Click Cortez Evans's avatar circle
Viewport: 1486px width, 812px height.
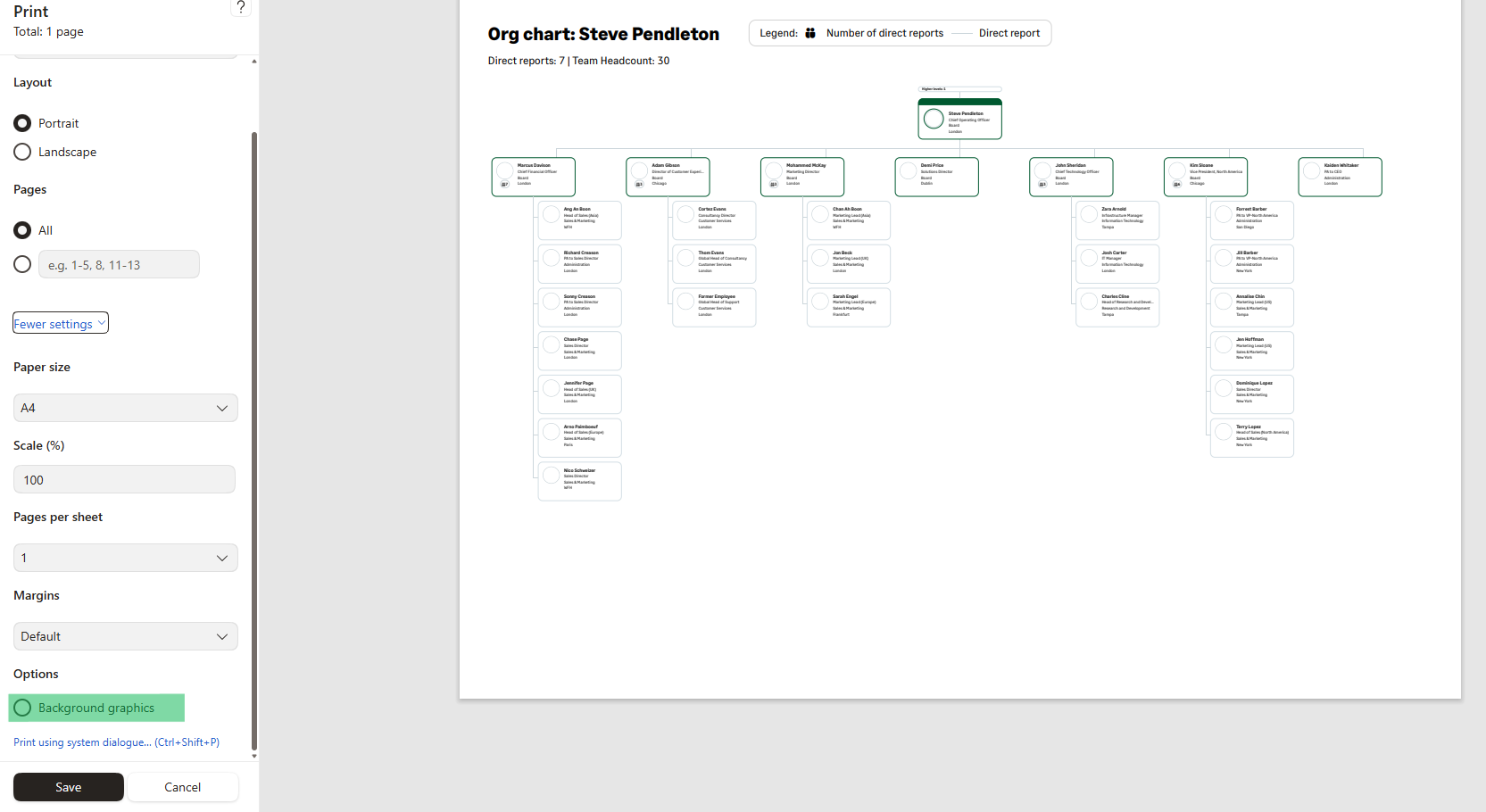pos(686,214)
